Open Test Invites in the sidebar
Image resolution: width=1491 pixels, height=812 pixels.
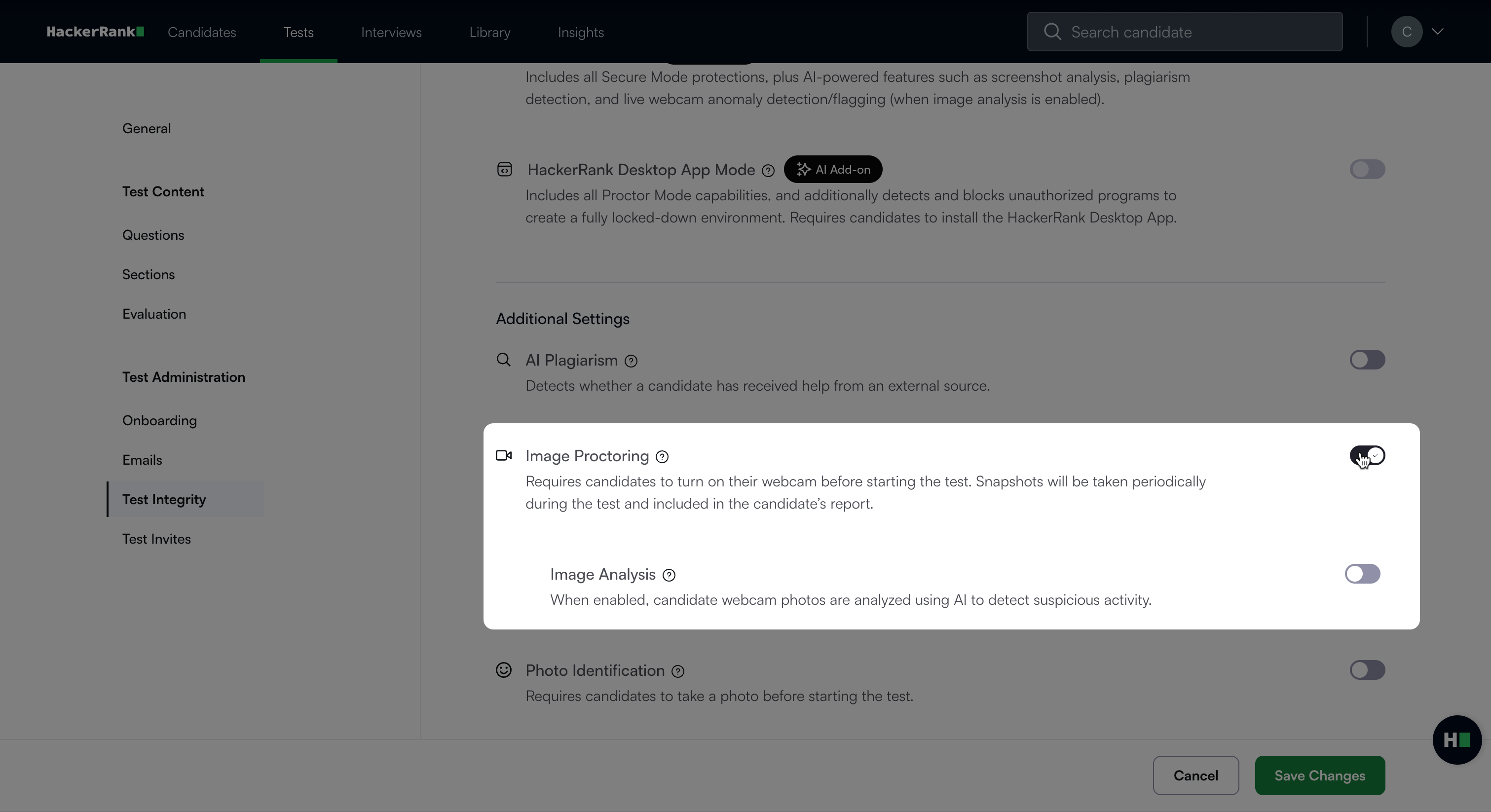(x=156, y=539)
